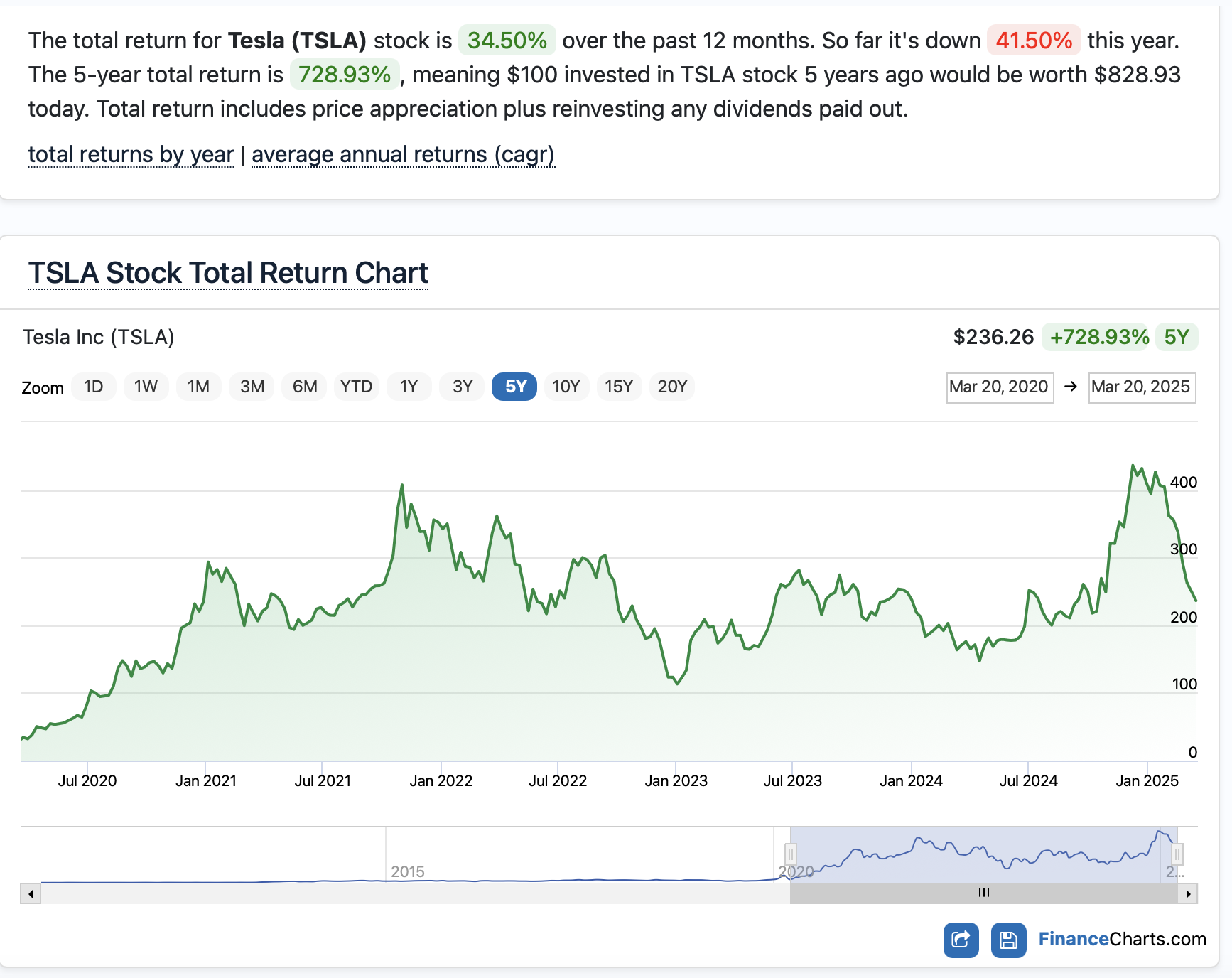
Task: Select the 1M zoom range
Action: [198, 387]
